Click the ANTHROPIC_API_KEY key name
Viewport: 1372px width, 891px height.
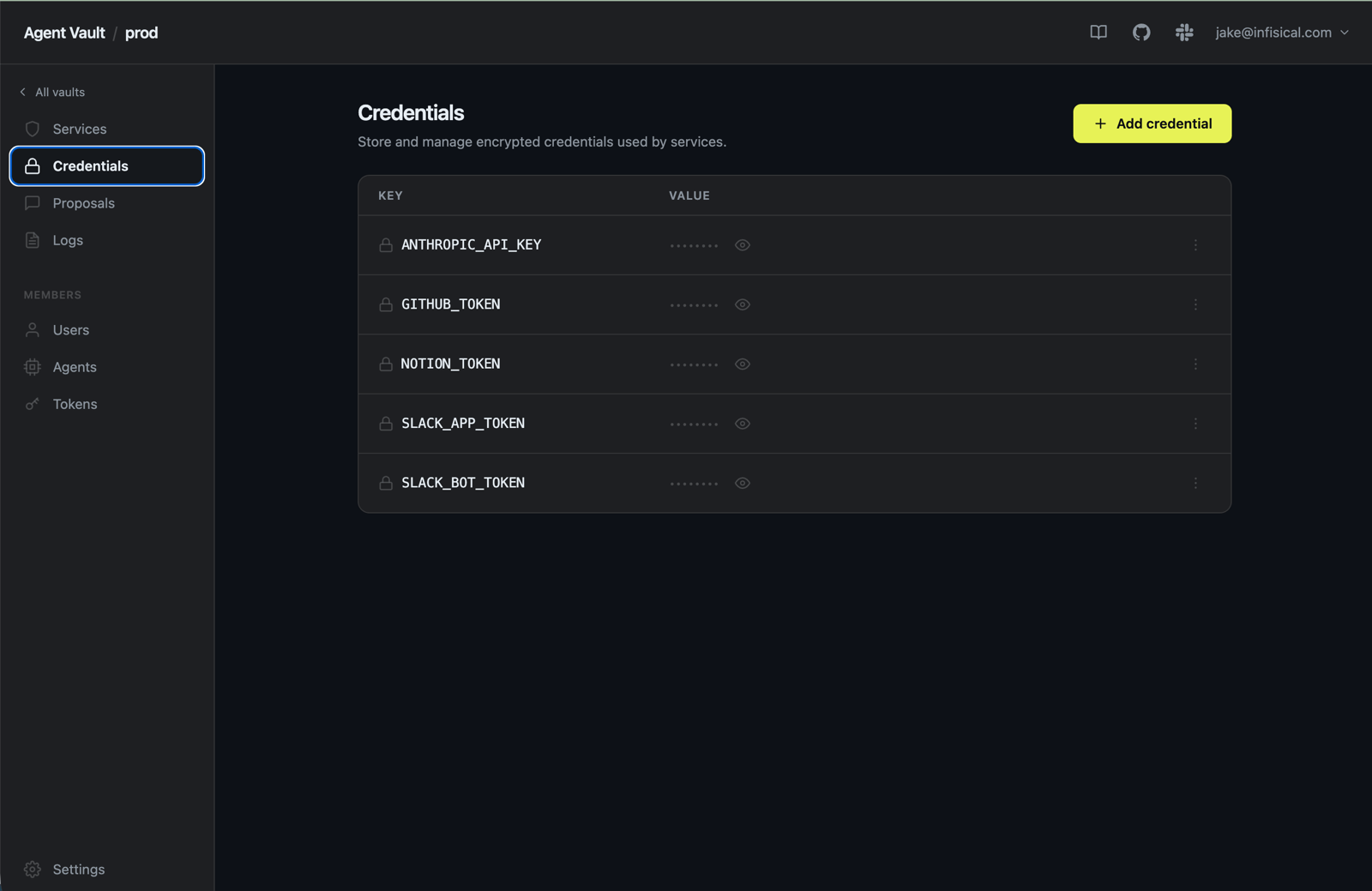coord(472,244)
